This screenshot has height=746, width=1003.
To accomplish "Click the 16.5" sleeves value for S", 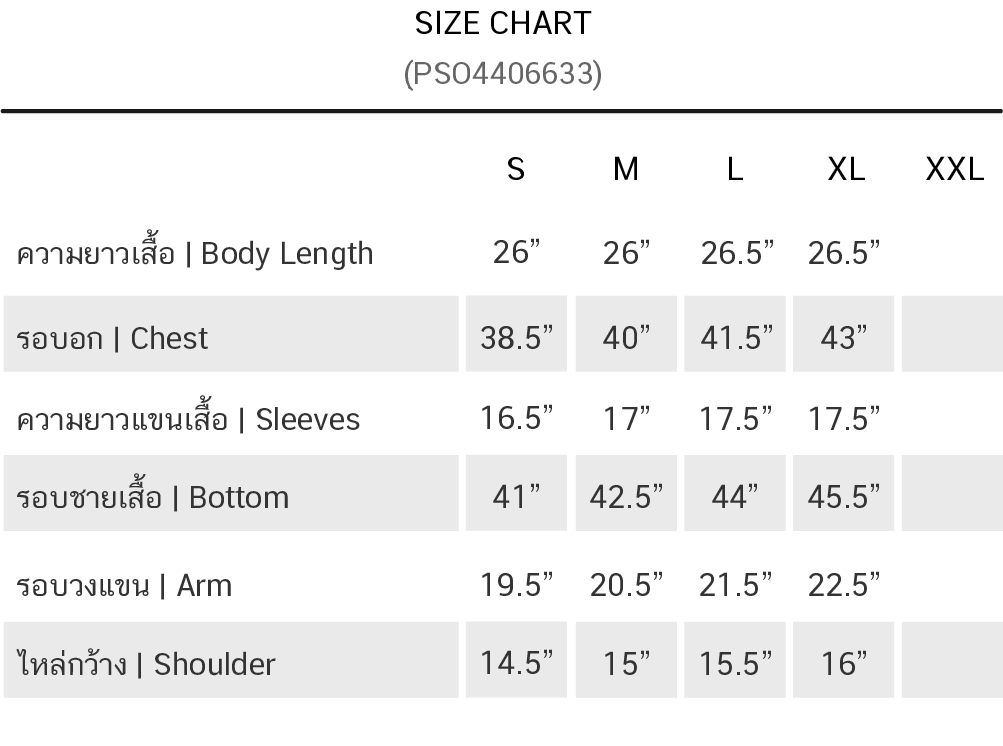I will pos(516,418).
